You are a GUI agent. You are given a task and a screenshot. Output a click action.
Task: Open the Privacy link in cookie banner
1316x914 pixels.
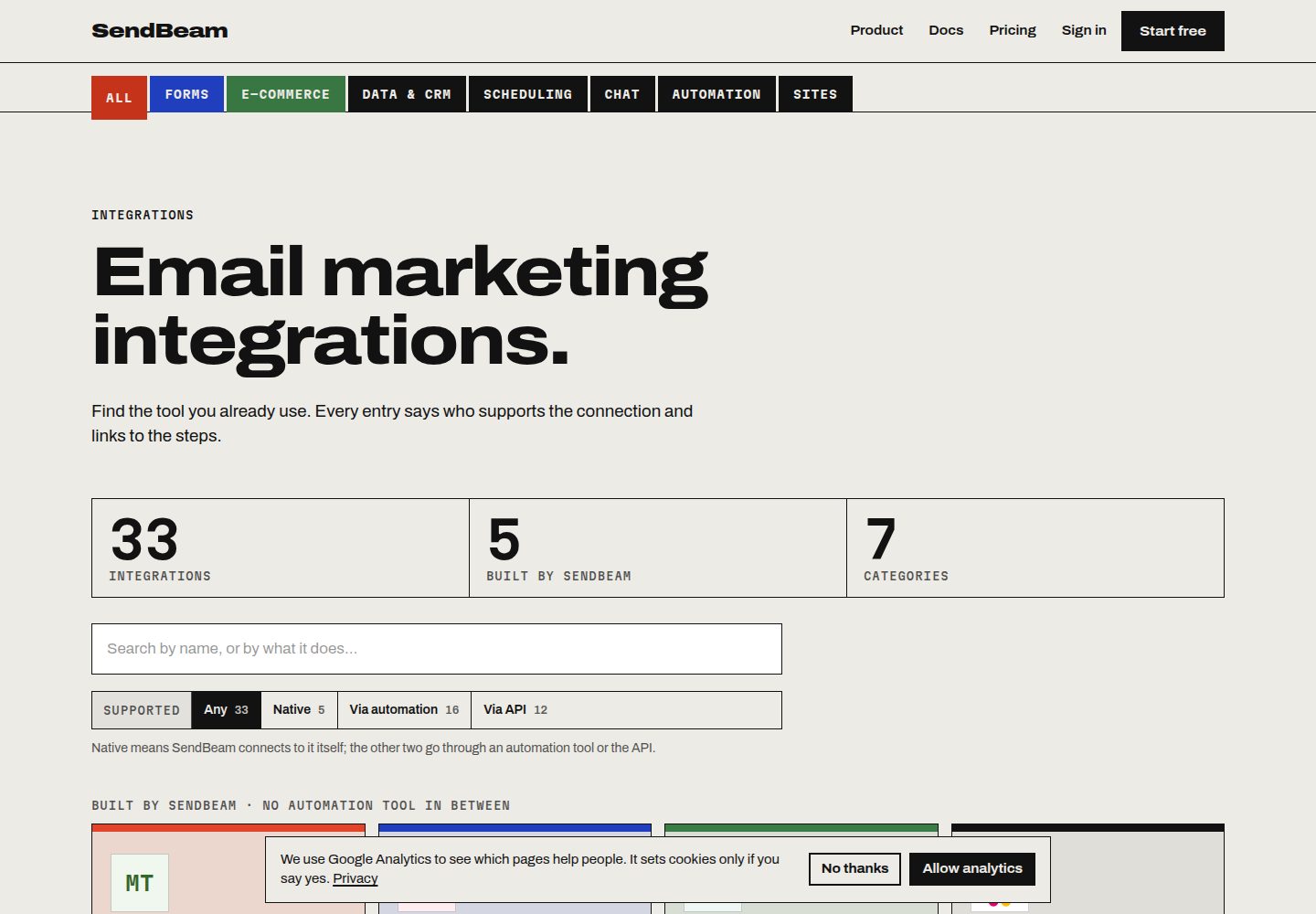tap(356, 878)
